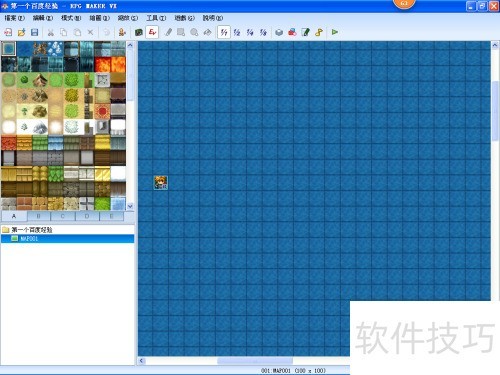Open the Sound Test music note icon
Viewport: 500px width, 375px height.
pyautogui.click(x=319, y=32)
